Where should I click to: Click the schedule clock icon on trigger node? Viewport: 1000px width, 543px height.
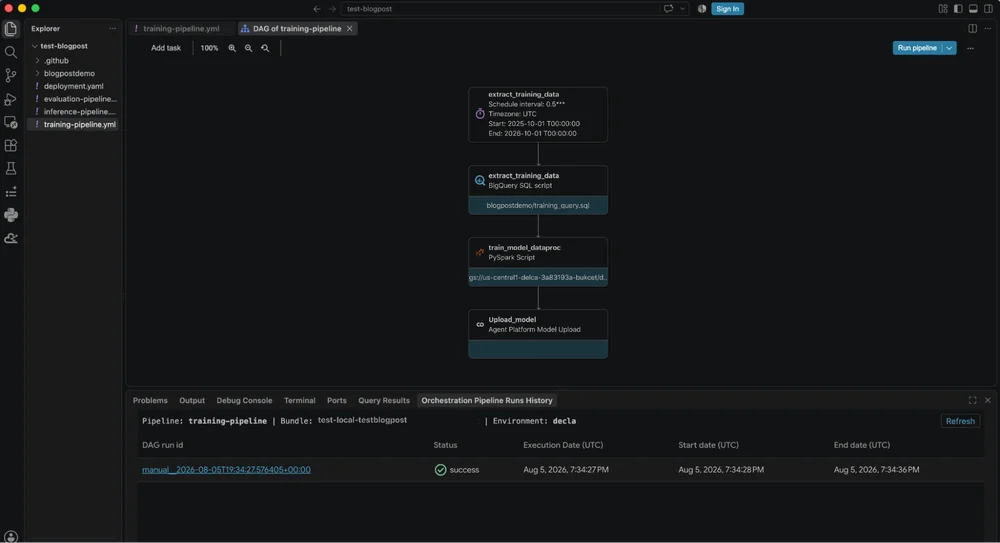480,114
